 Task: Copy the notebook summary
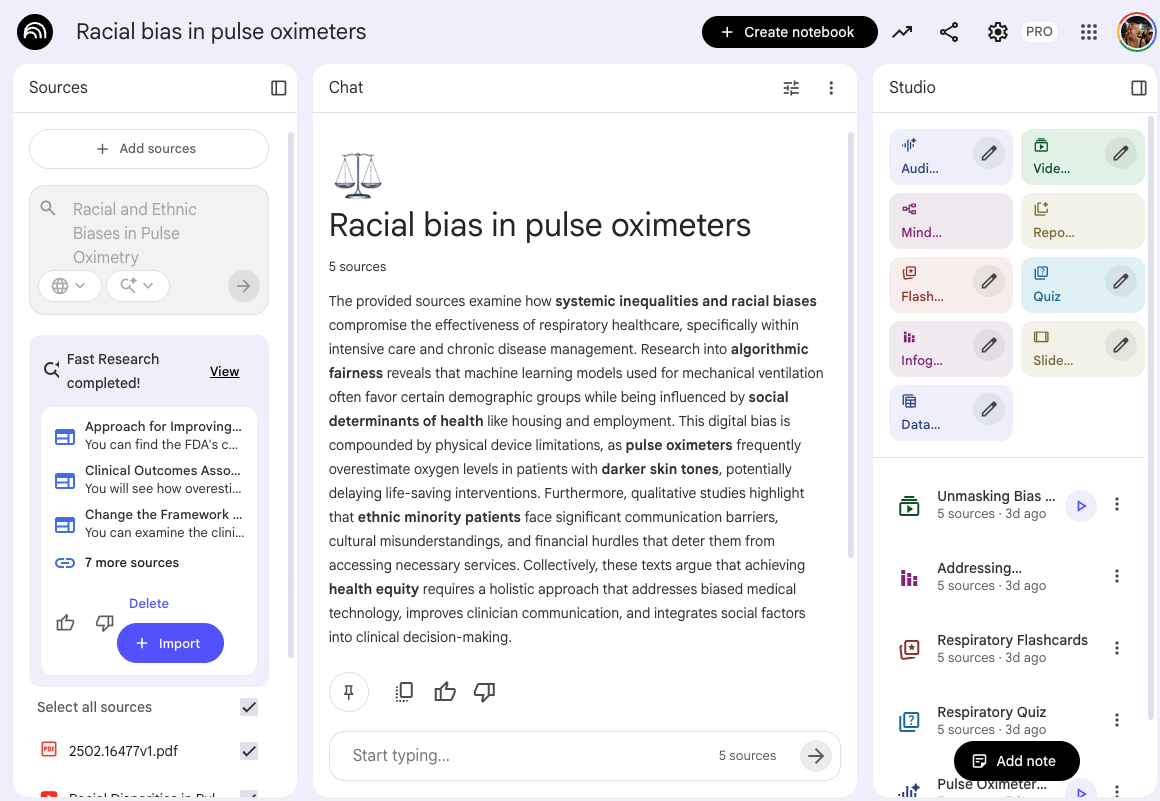click(404, 692)
